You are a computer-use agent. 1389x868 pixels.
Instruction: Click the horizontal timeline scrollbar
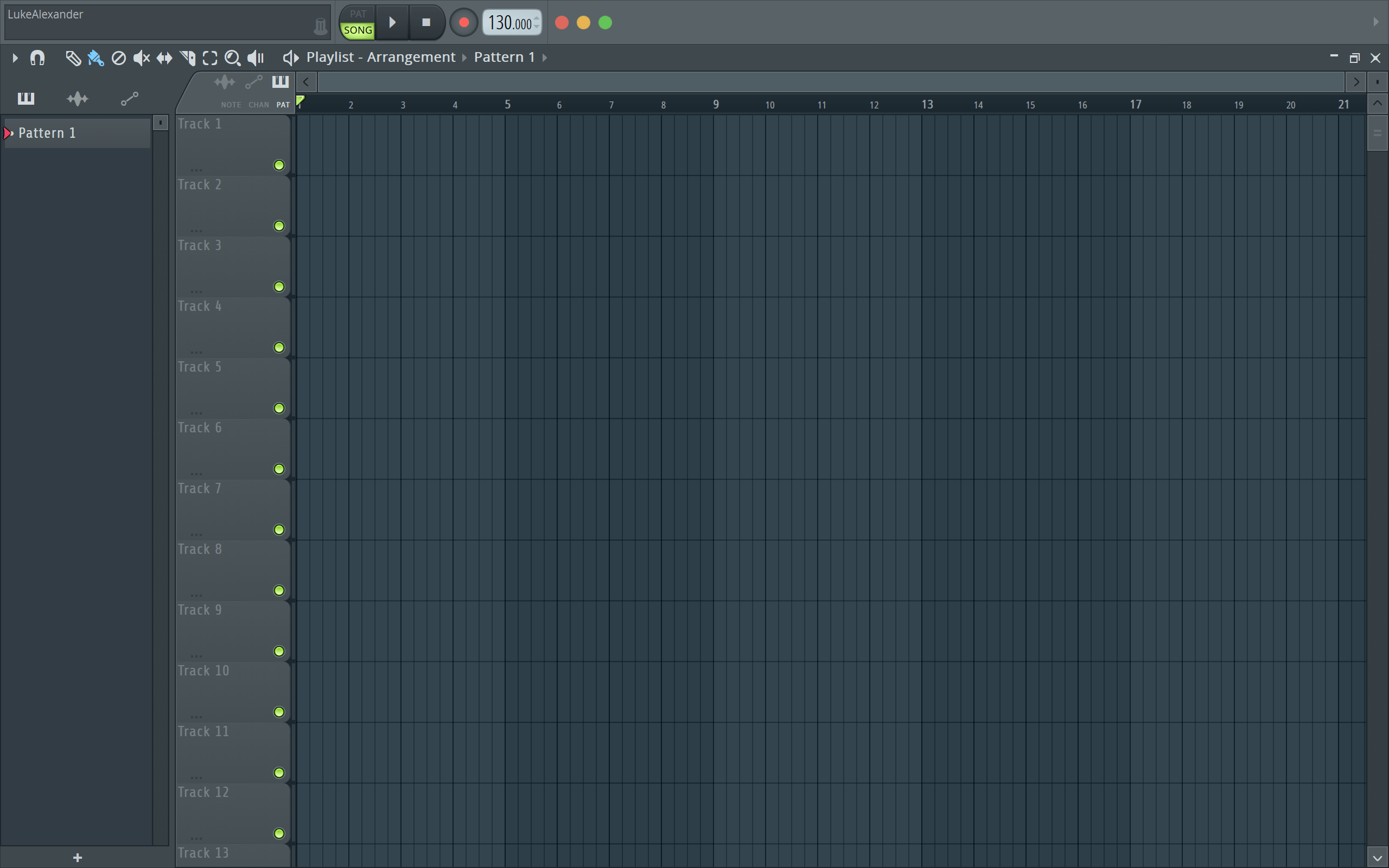click(831, 82)
